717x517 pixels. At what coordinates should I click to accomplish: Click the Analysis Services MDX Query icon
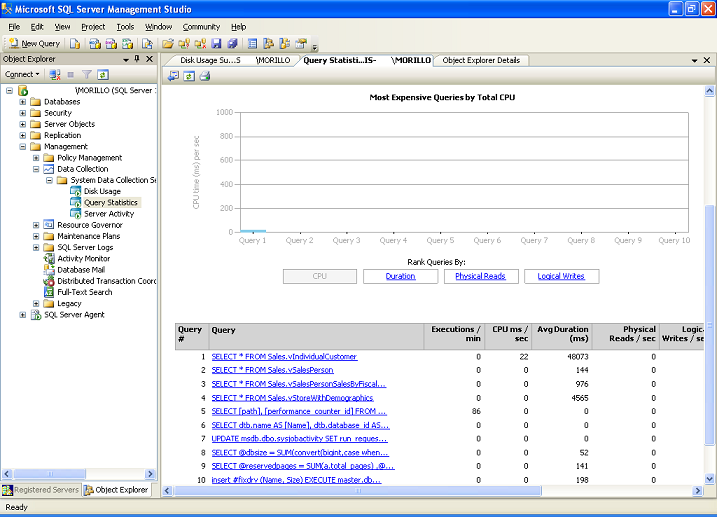coord(95,43)
